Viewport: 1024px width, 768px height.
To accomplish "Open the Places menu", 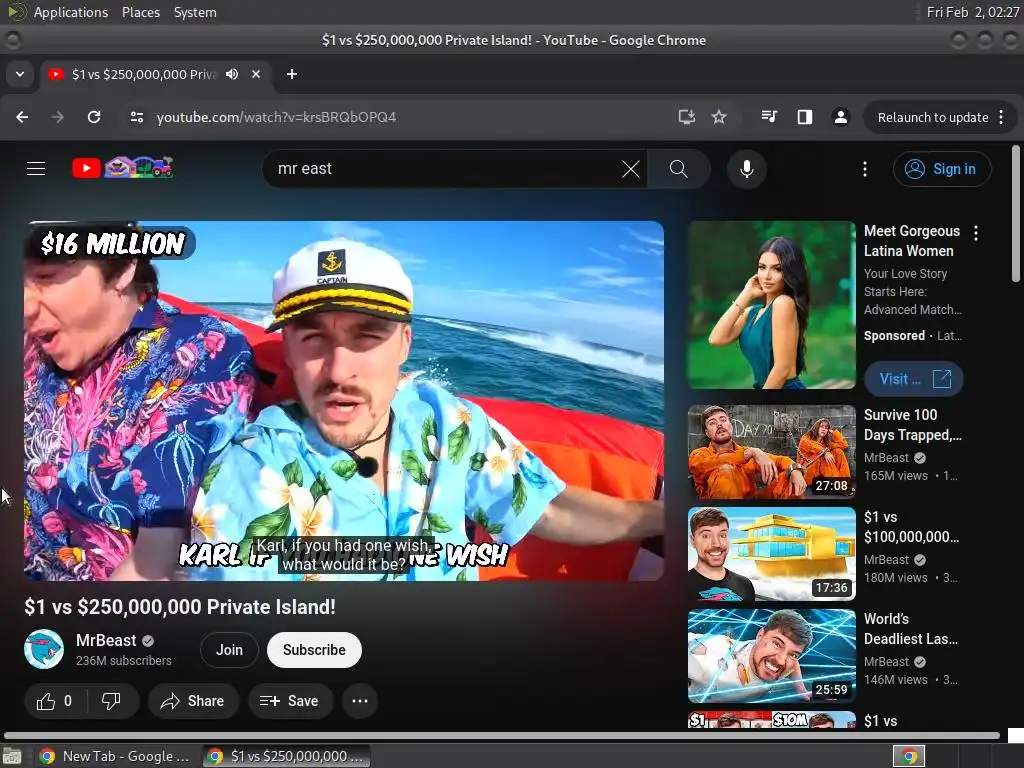I will coord(141,12).
